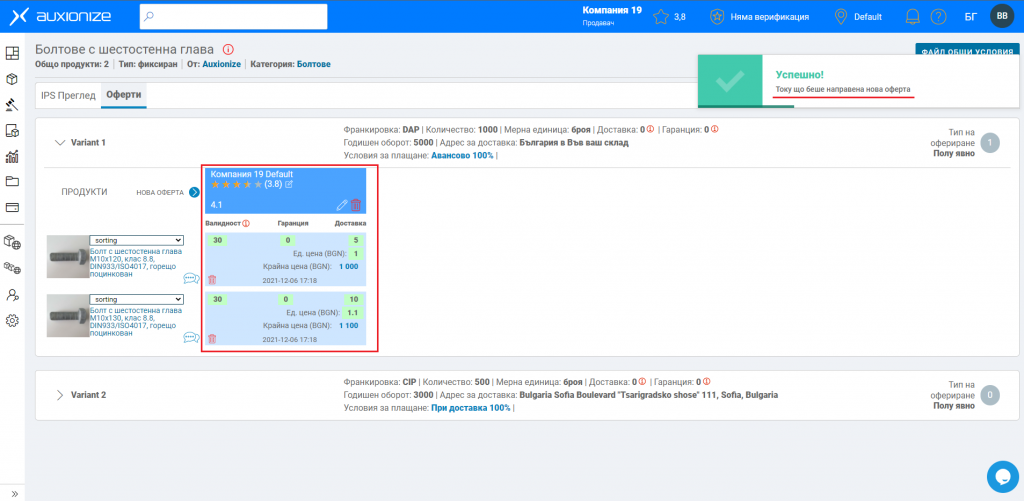Open chat bubble for M10x120 bolt
The image size is (1024, 501).
tap(191, 279)
